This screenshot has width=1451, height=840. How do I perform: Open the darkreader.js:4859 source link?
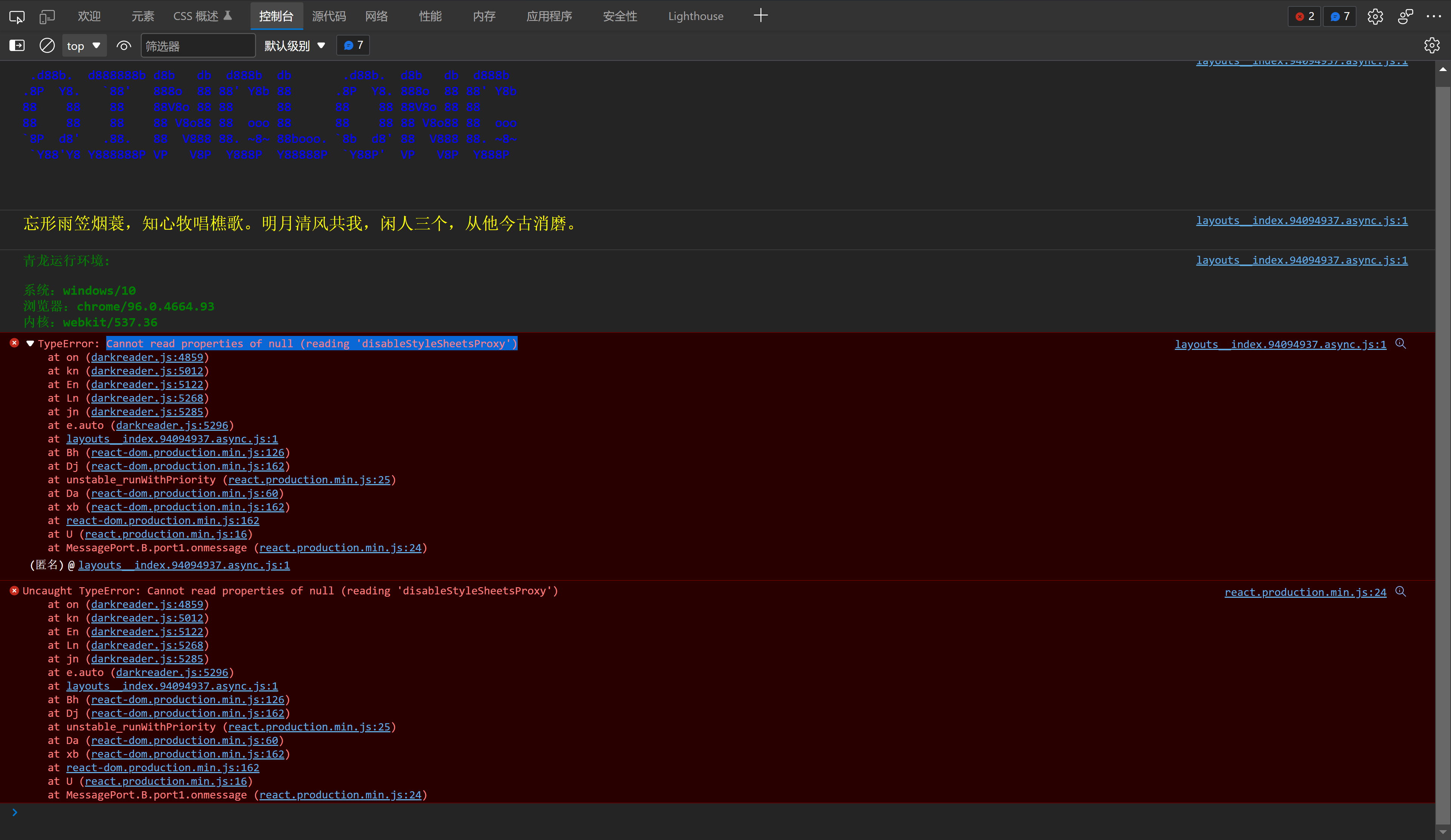pos(147,357)
